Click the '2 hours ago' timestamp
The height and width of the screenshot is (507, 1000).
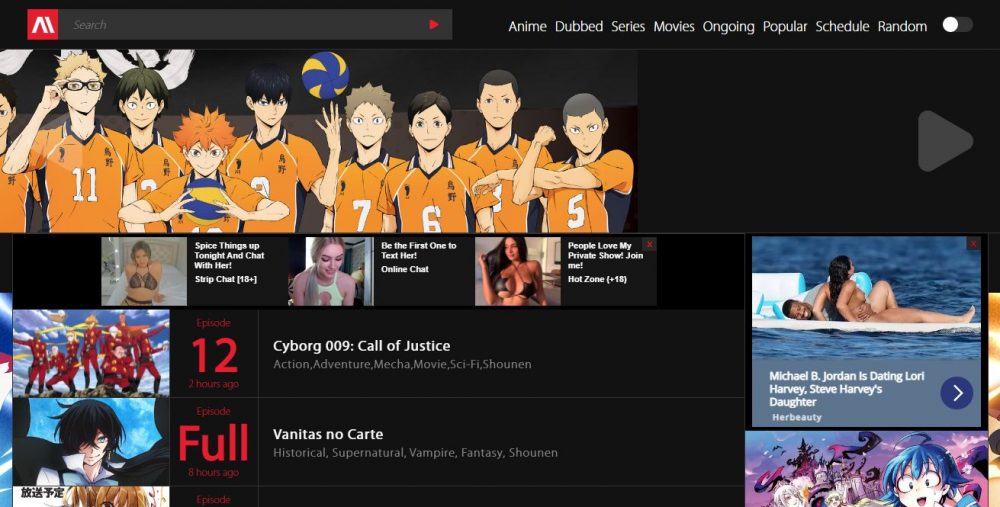pos(214,384)
